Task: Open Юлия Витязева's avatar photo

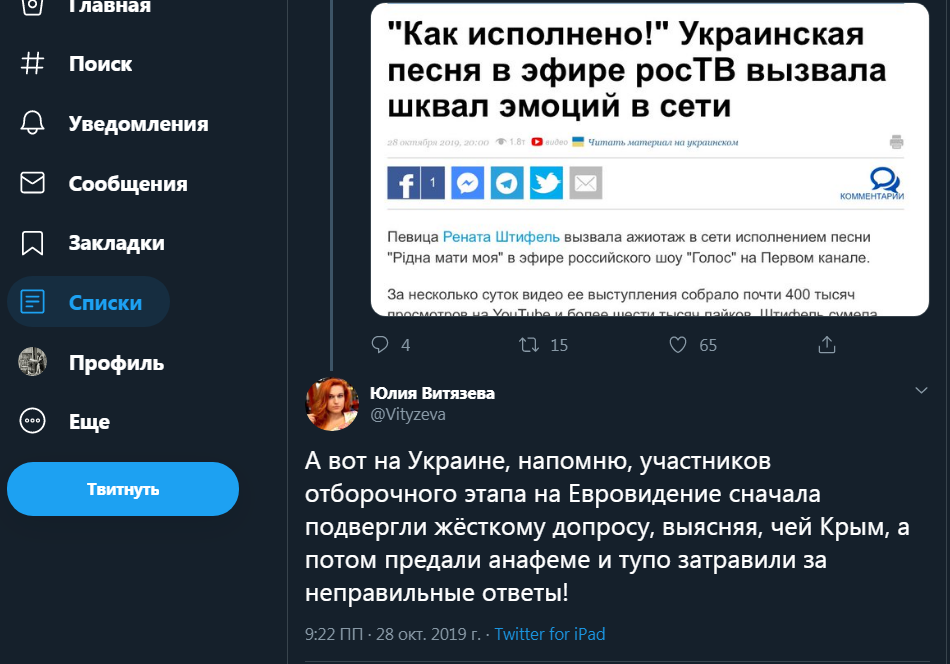Action: point(332,404)
